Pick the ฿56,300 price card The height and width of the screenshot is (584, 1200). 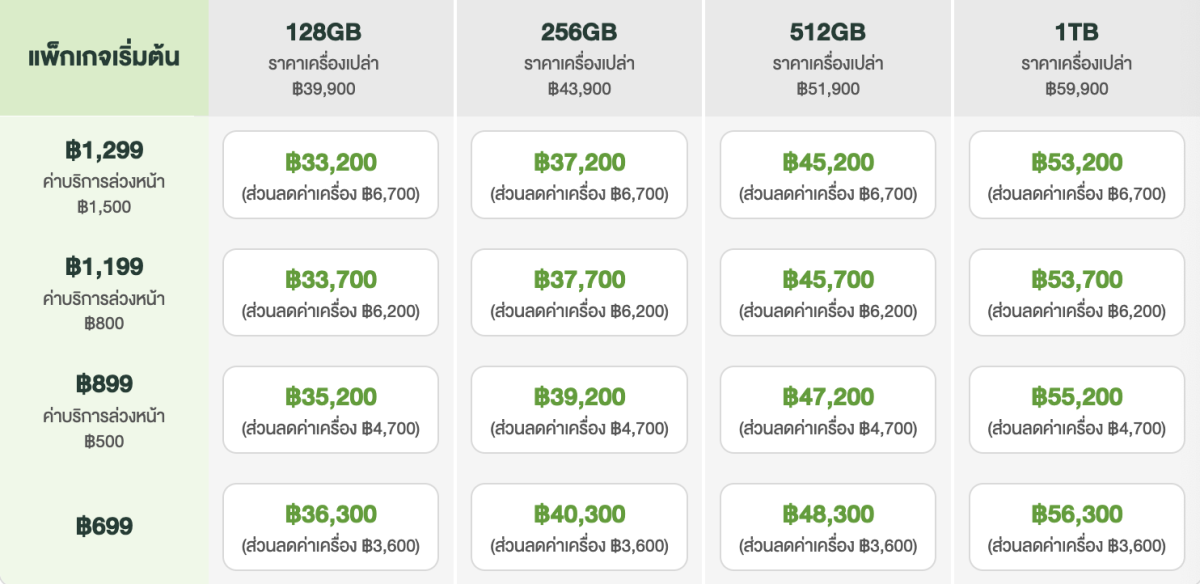1076,527
